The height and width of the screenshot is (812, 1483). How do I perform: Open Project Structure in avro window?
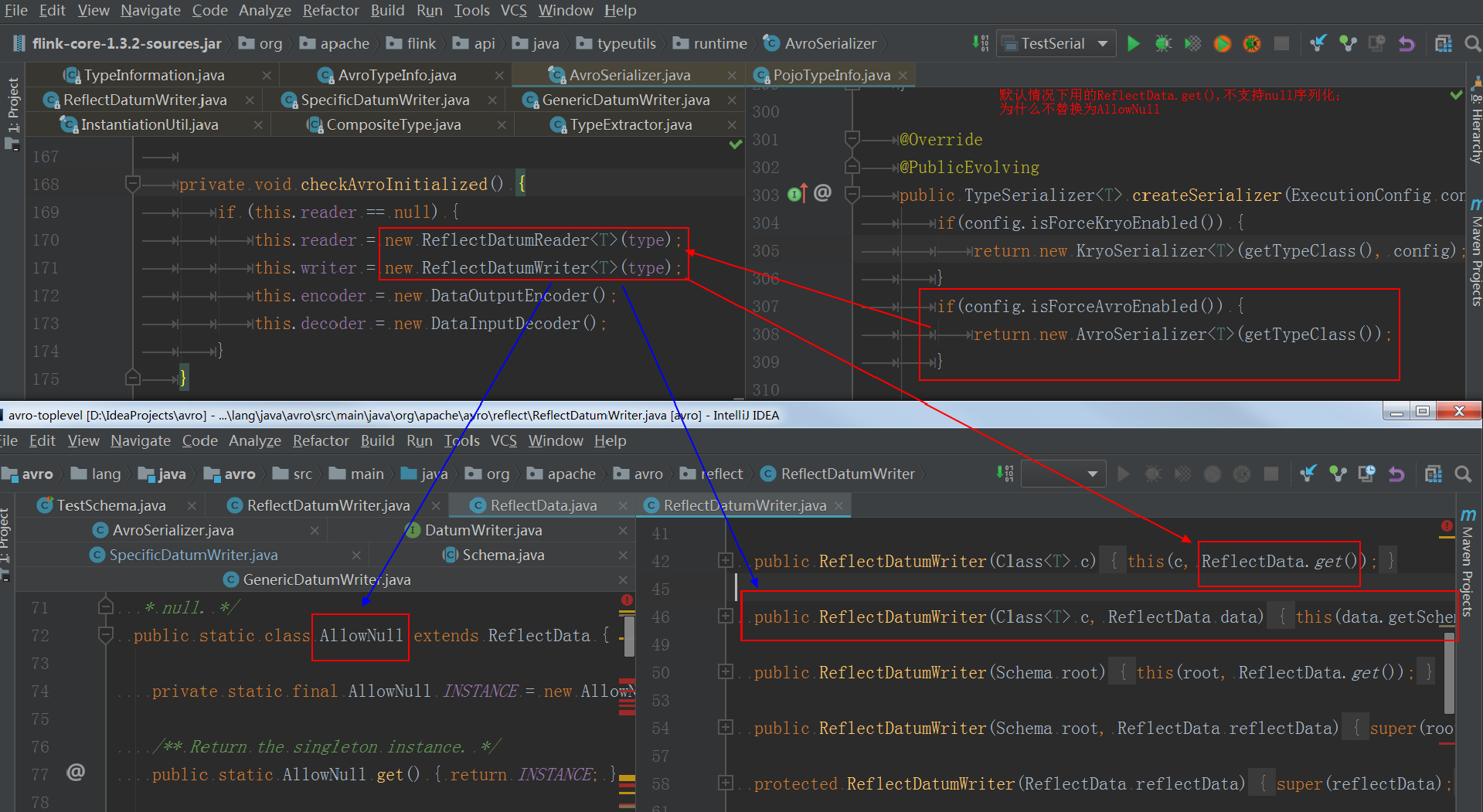(x=1433, y=474)
